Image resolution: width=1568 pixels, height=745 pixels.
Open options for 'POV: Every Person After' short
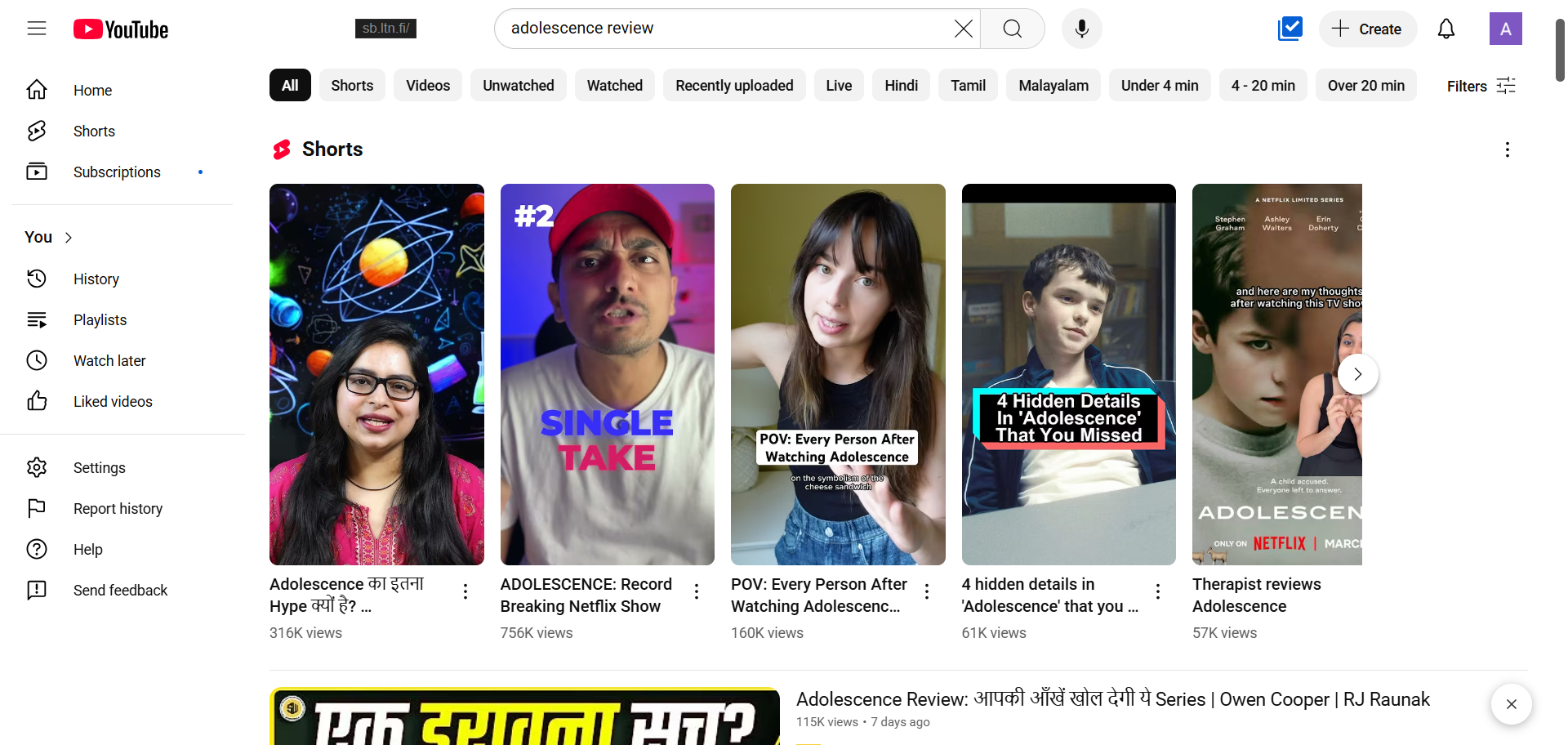(x=927, y=591)
